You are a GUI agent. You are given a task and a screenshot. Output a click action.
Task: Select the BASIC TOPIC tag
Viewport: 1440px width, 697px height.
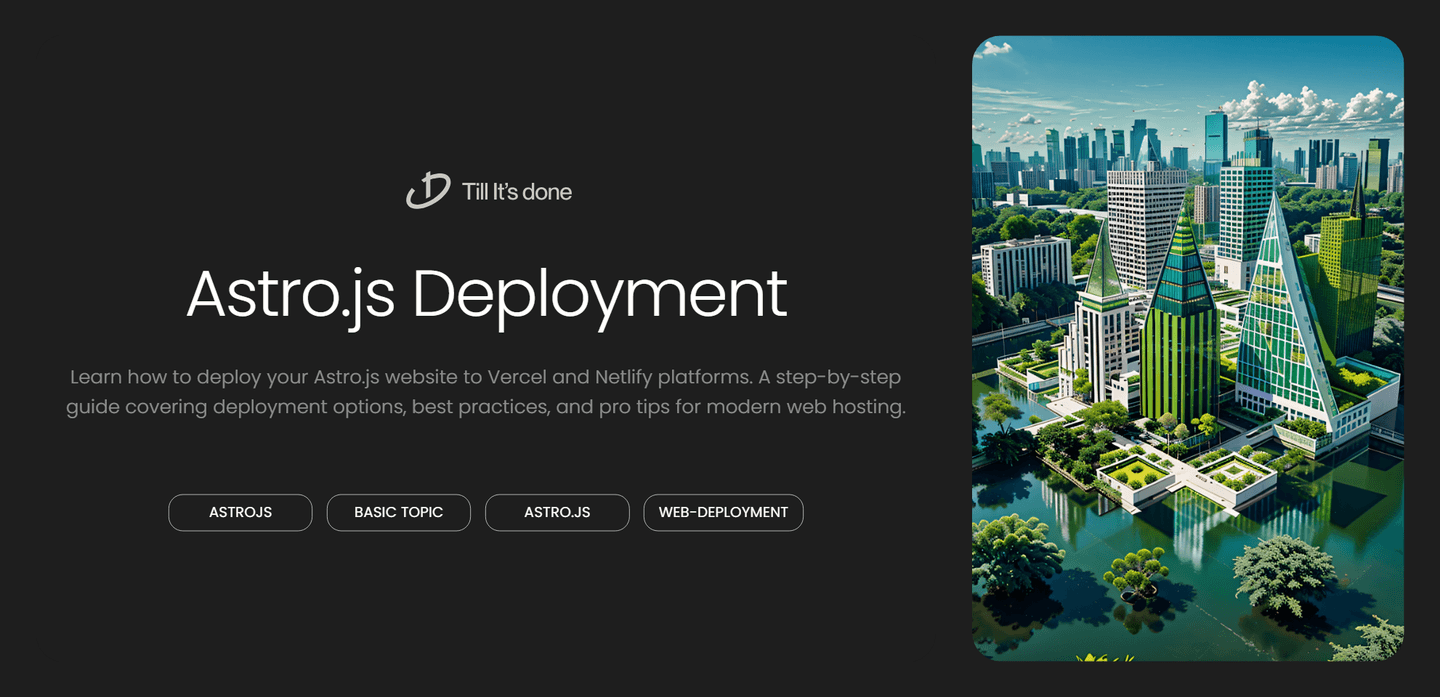(x=398, y=512)
